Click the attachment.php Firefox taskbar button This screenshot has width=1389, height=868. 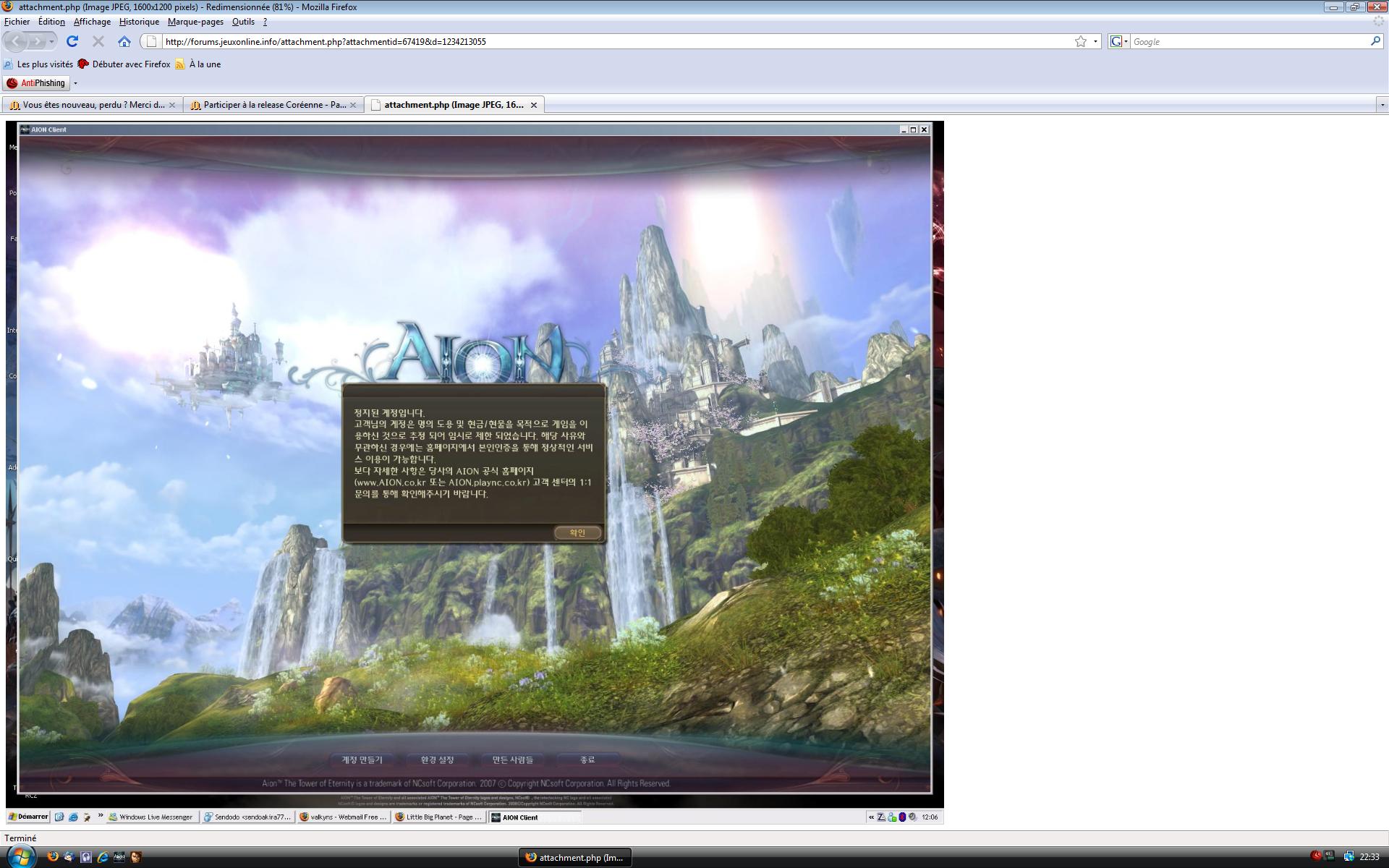pyautogui.click(x=575, y=857)
